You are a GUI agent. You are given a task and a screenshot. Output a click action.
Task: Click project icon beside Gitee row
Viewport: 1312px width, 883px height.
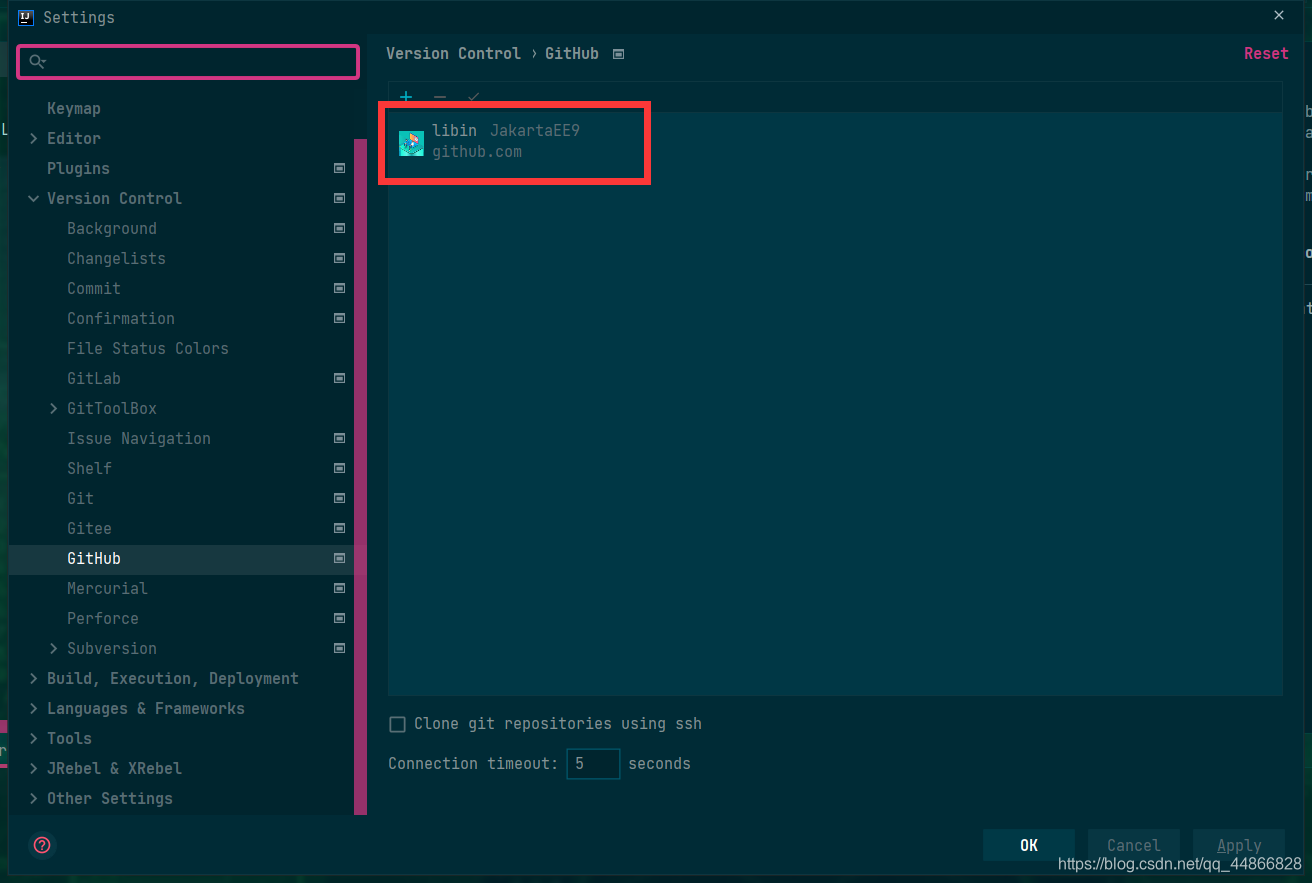[x=340, y=528]
